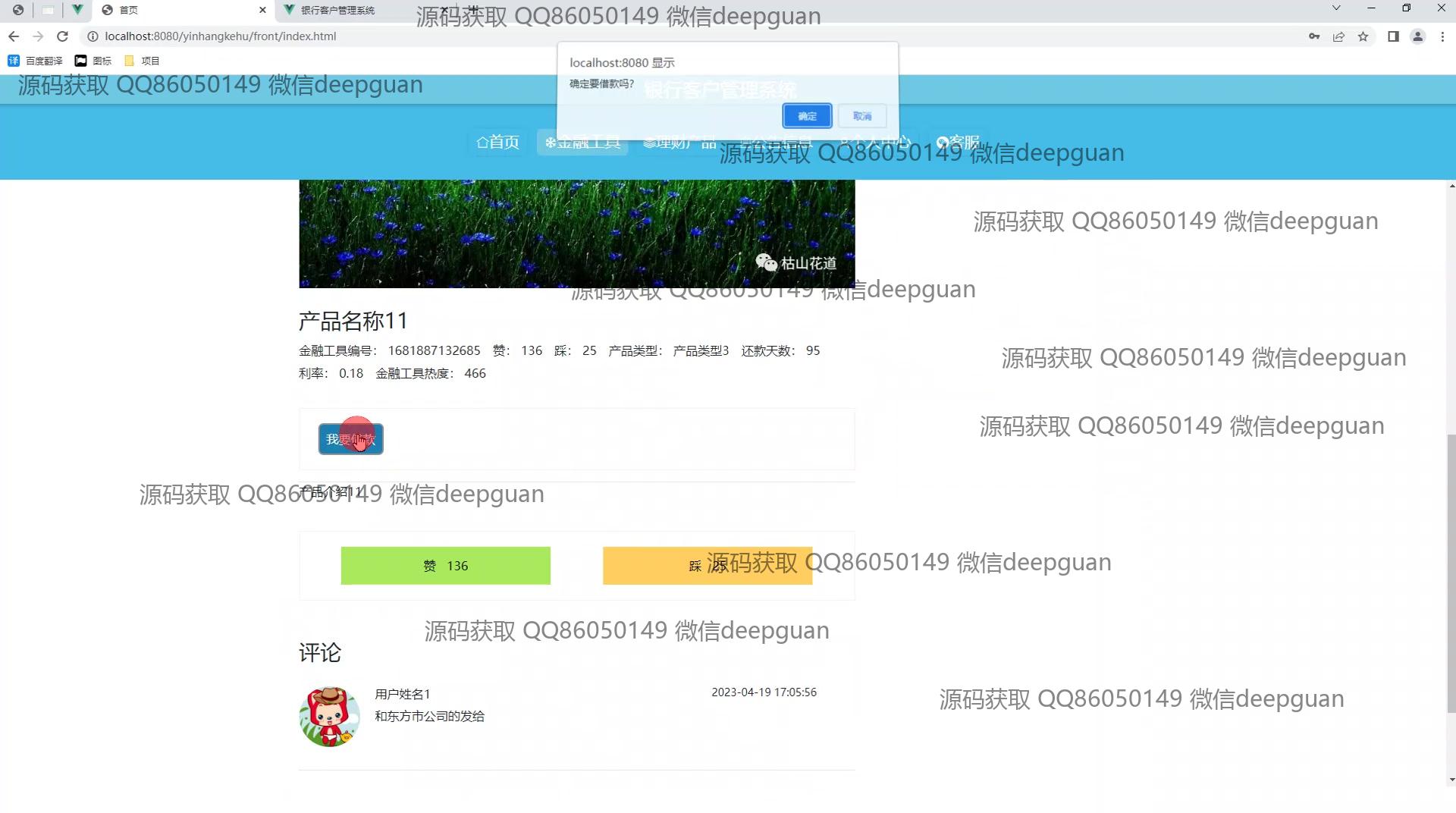Click the 评论 heading
The height and width of the screenshot is (813, 1456).
(320, 653)
